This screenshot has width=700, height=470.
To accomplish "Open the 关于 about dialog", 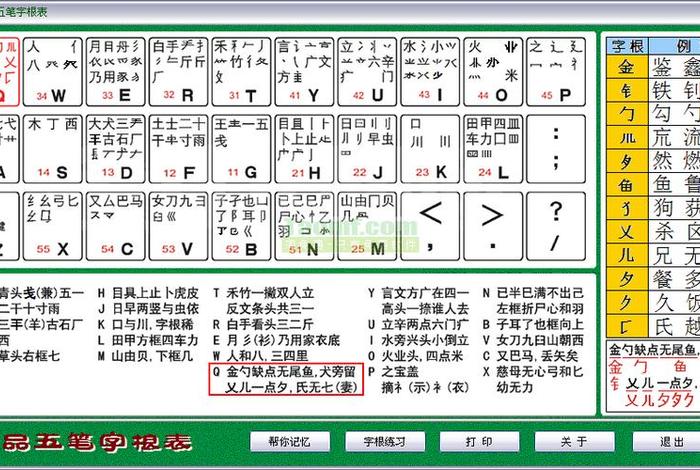I will pos(575,442).
